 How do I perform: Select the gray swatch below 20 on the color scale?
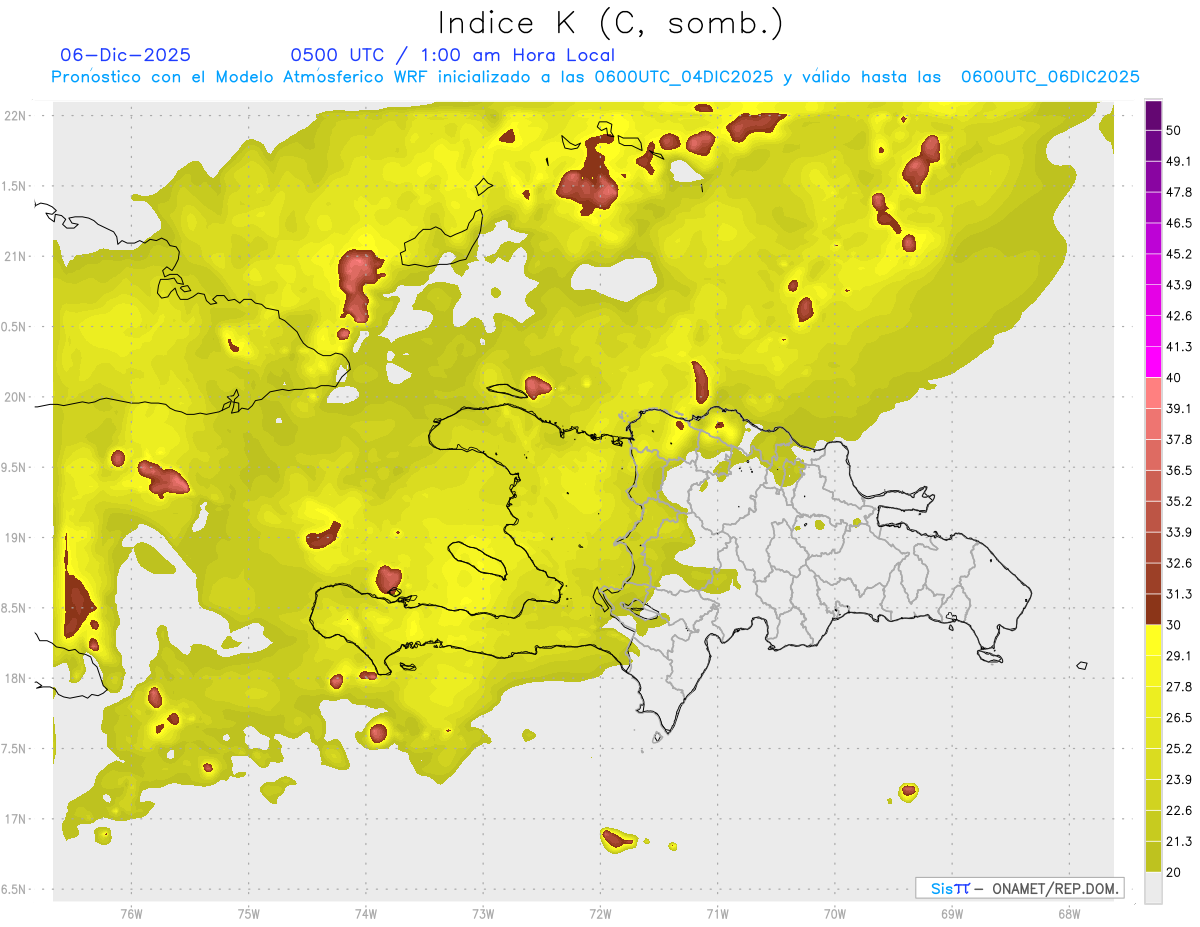point(1154,888)
